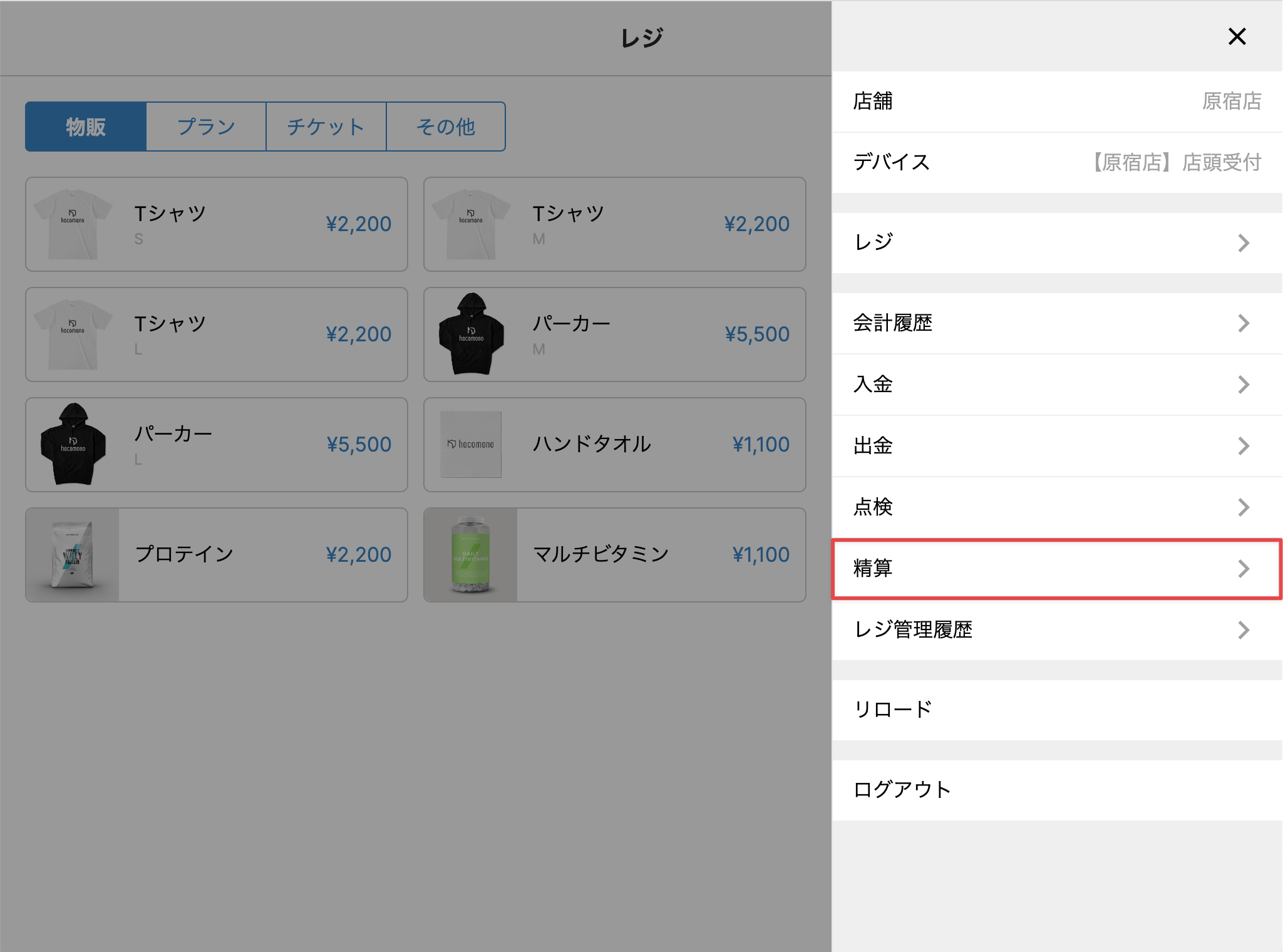Click the T-shirt S size thumbnail

point(73,224)
